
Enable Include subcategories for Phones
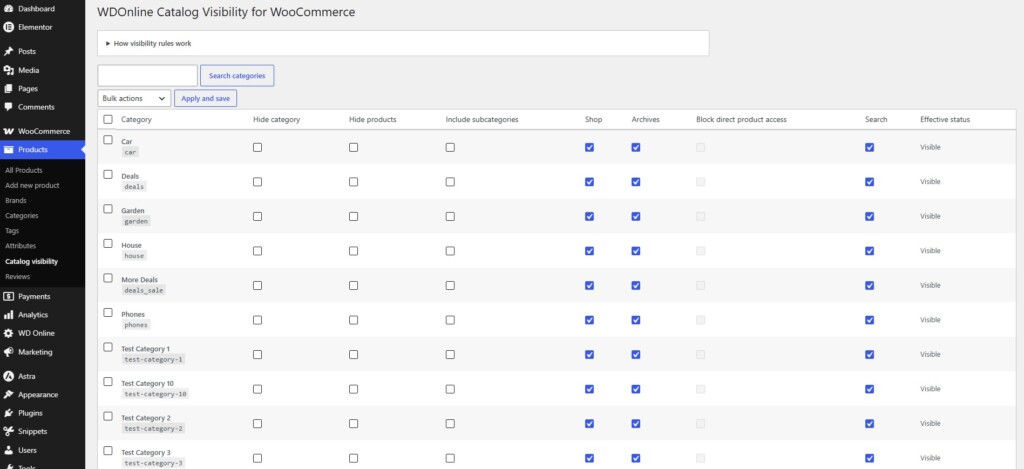tap(450, 320)
